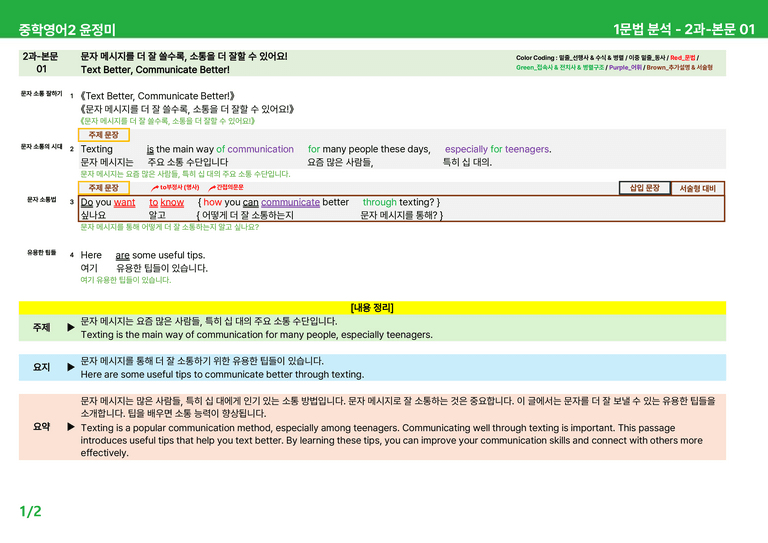The image size is (768, 543).
Task: Click "are some useful tips." in sentence 4
Action: 161,255
